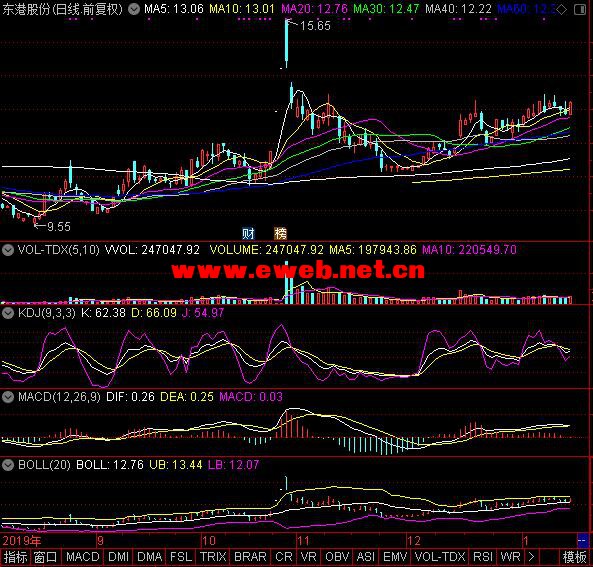Click the diamond icon at the top right
This screenshot has height=567, width=593.
click(562, 9)
